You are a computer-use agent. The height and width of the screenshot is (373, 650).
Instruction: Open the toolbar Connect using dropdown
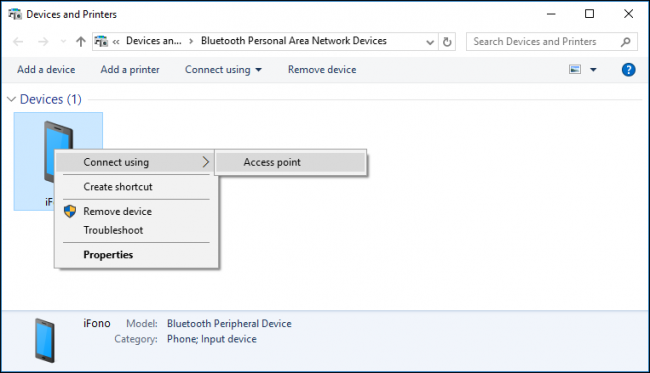(223, 70)
